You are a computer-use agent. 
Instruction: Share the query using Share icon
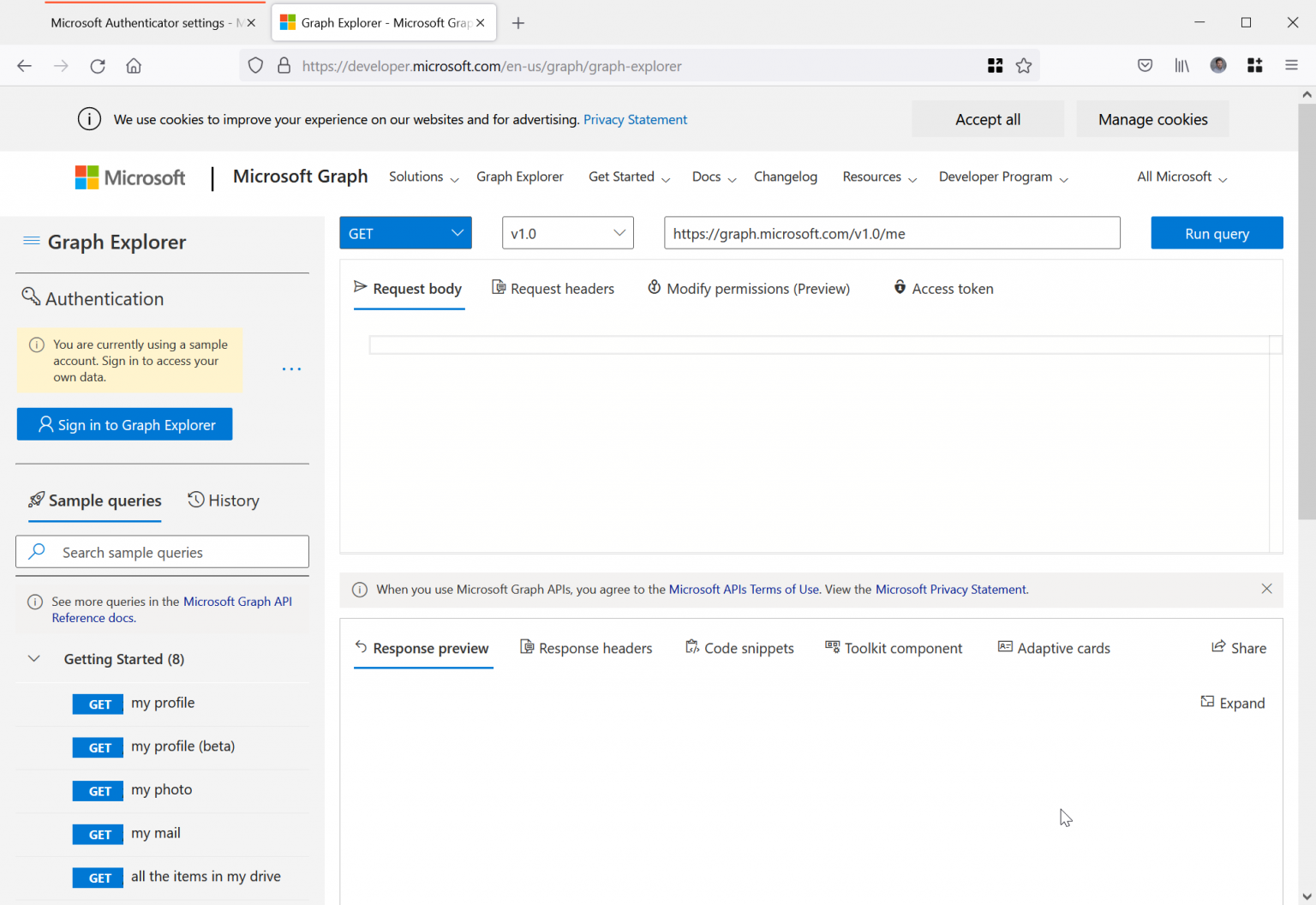1218,647
